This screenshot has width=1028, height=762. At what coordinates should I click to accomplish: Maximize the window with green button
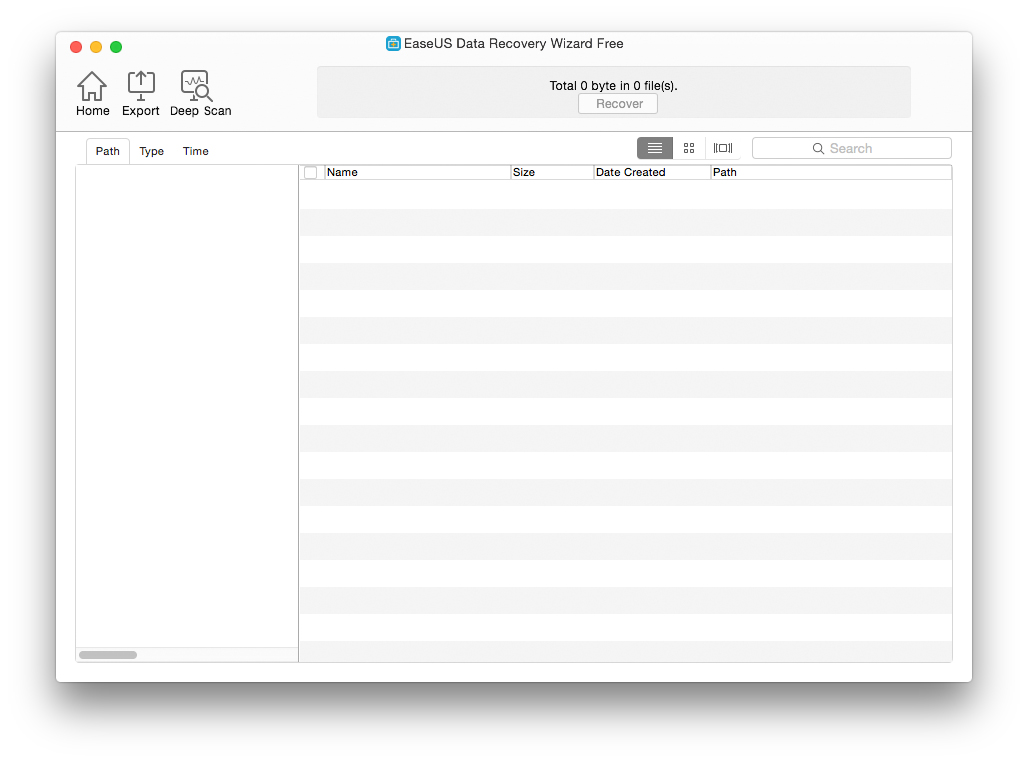click(x=116, y=47)
